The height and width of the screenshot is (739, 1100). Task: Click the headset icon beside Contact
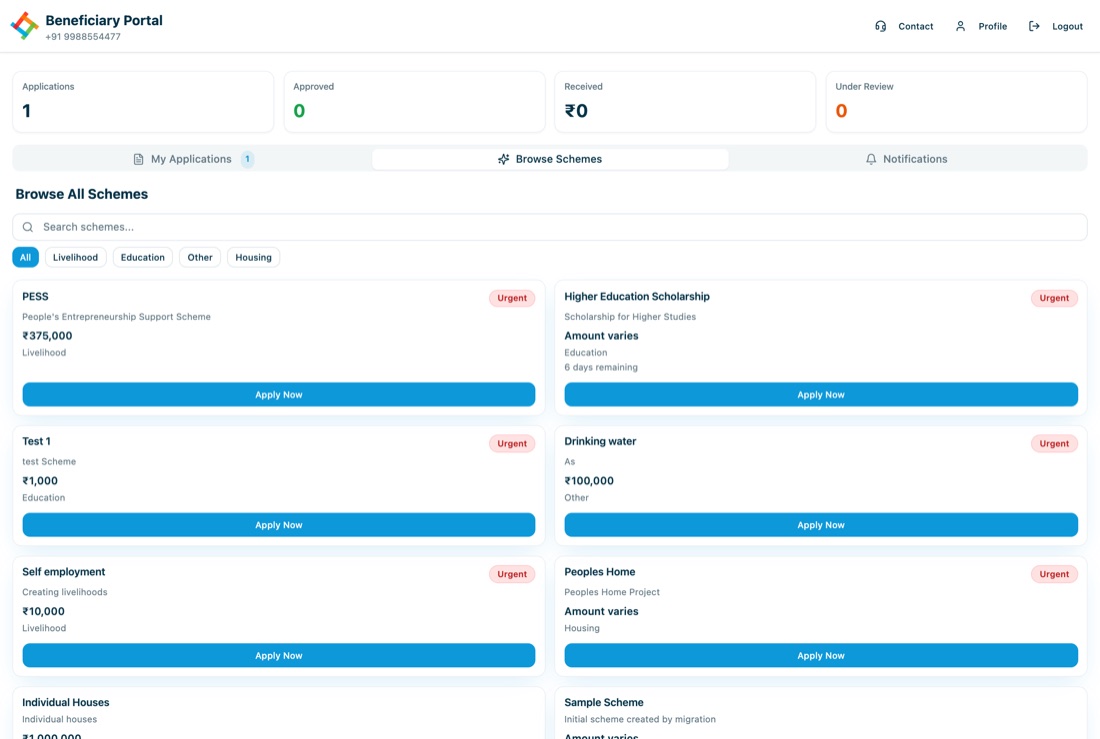tap(880, 26)
